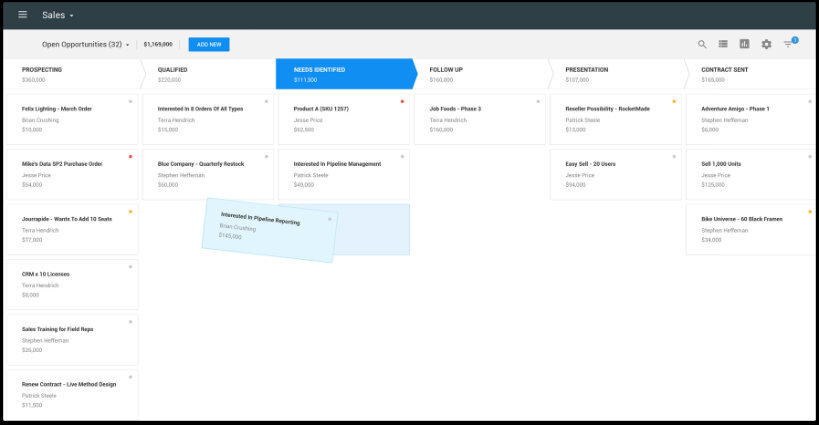Click the Add New button
The width and height of the screenshot is (819, 425).
[209, 44]
